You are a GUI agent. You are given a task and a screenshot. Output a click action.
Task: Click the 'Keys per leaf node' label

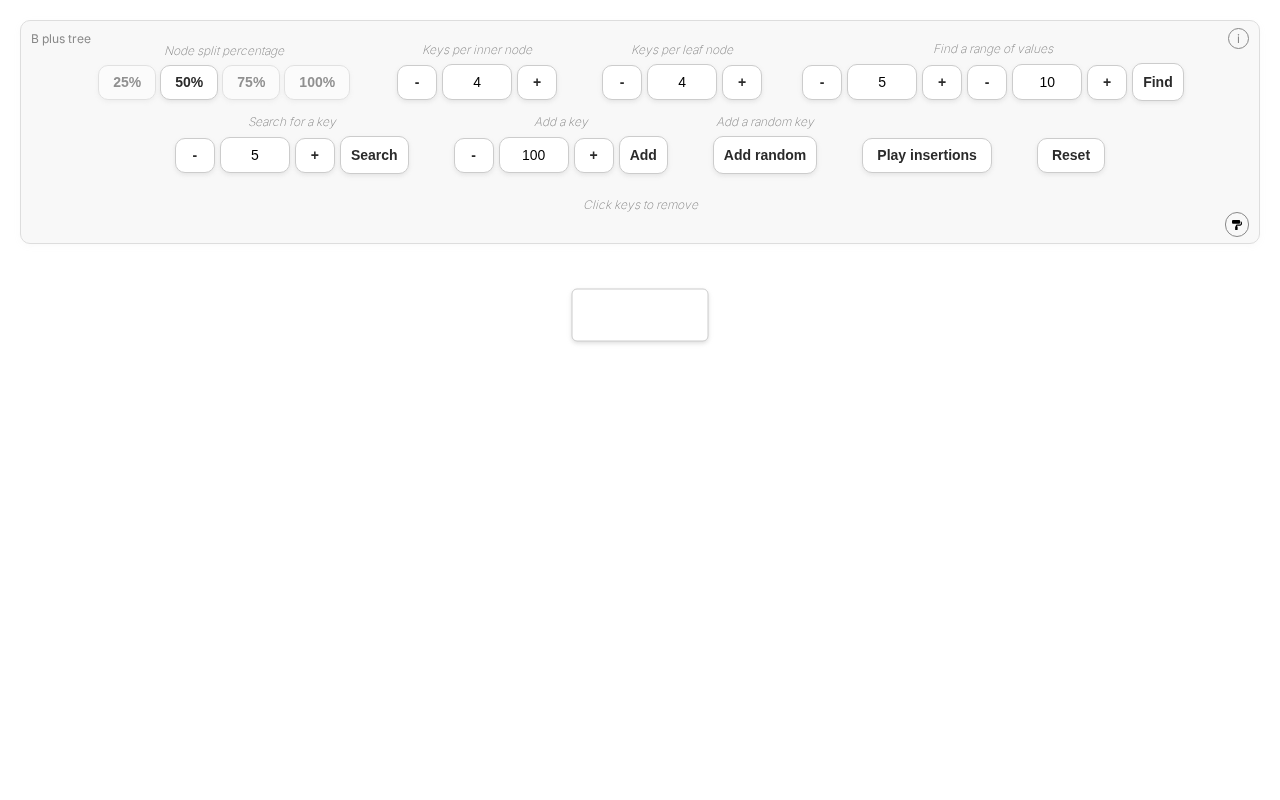tap(682, 50)
